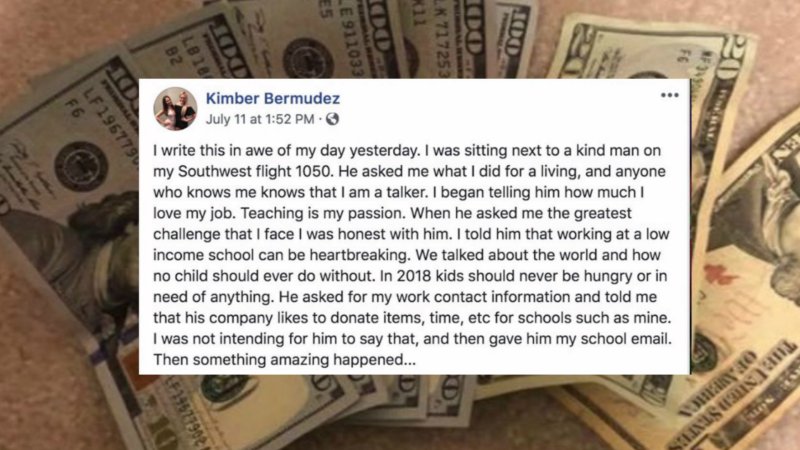
Task: Click the globe Public privacy icon
Action: point(332,119)
